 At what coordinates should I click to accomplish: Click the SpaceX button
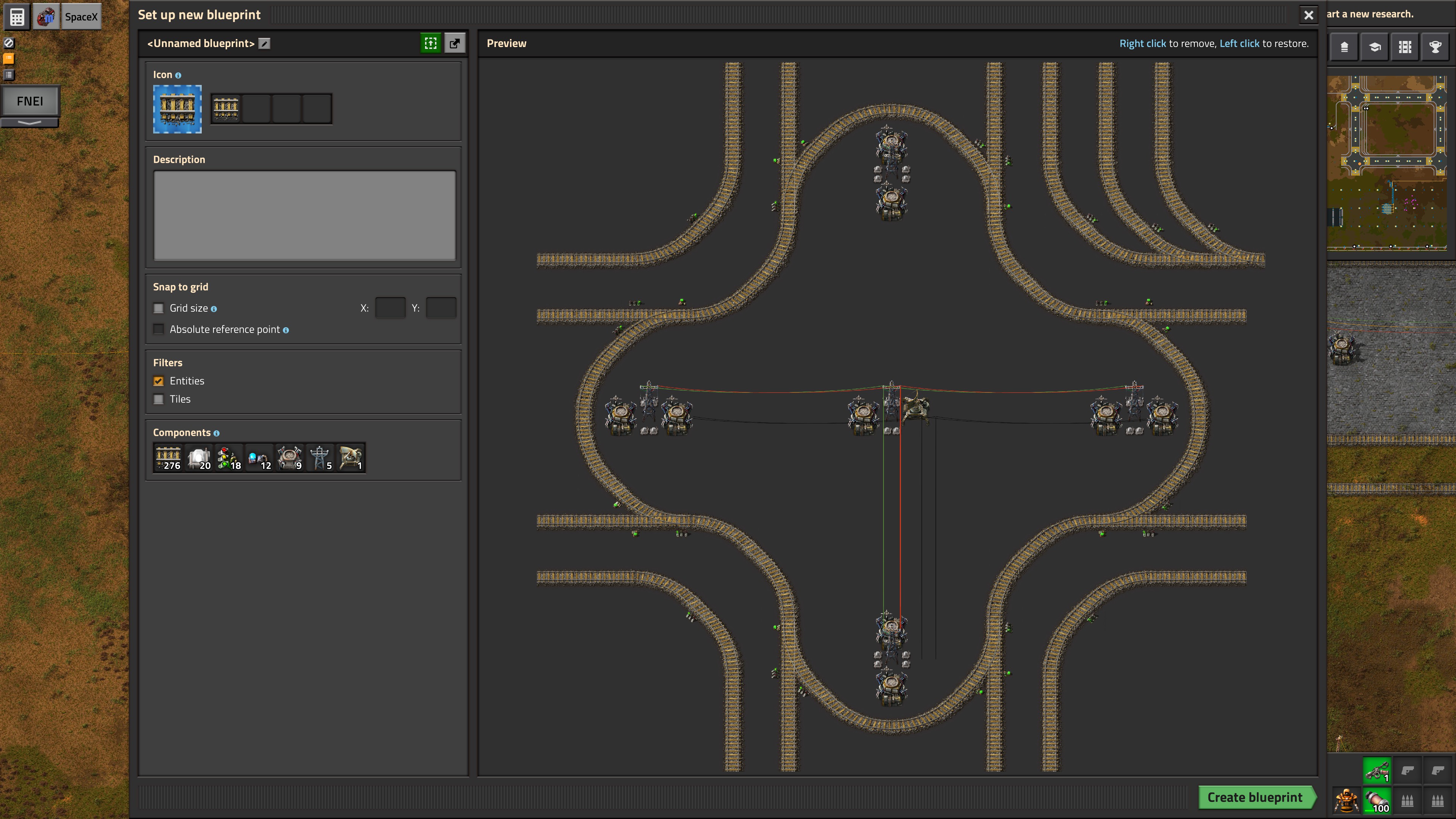[82, 17]
